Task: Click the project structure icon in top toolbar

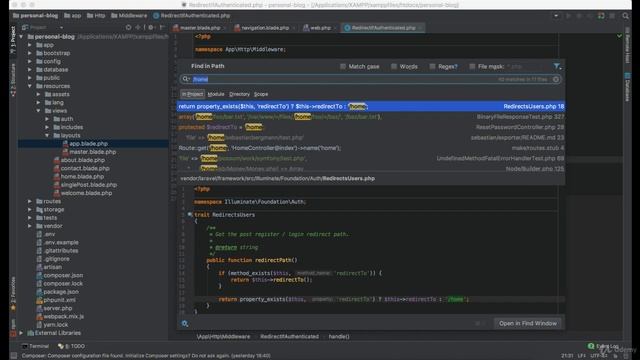Action: click(601, 16)
